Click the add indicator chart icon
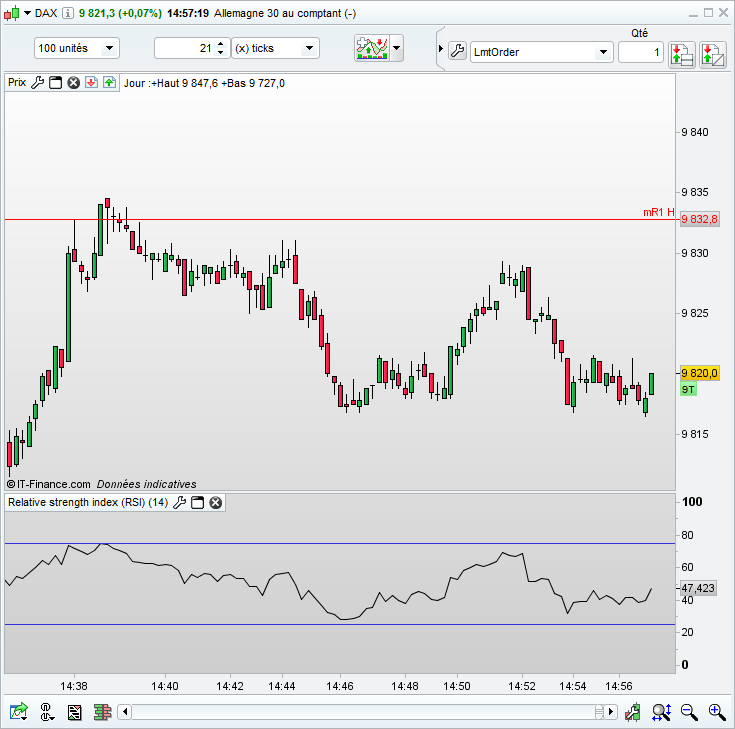Screen dimensions: 735x729 click(372, 48)
